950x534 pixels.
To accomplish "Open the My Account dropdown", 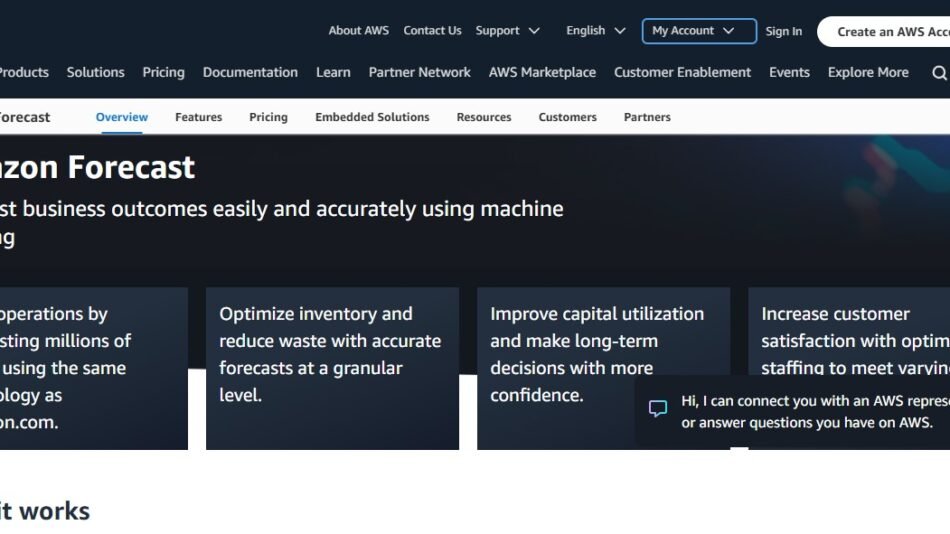I will coord(699,31).
